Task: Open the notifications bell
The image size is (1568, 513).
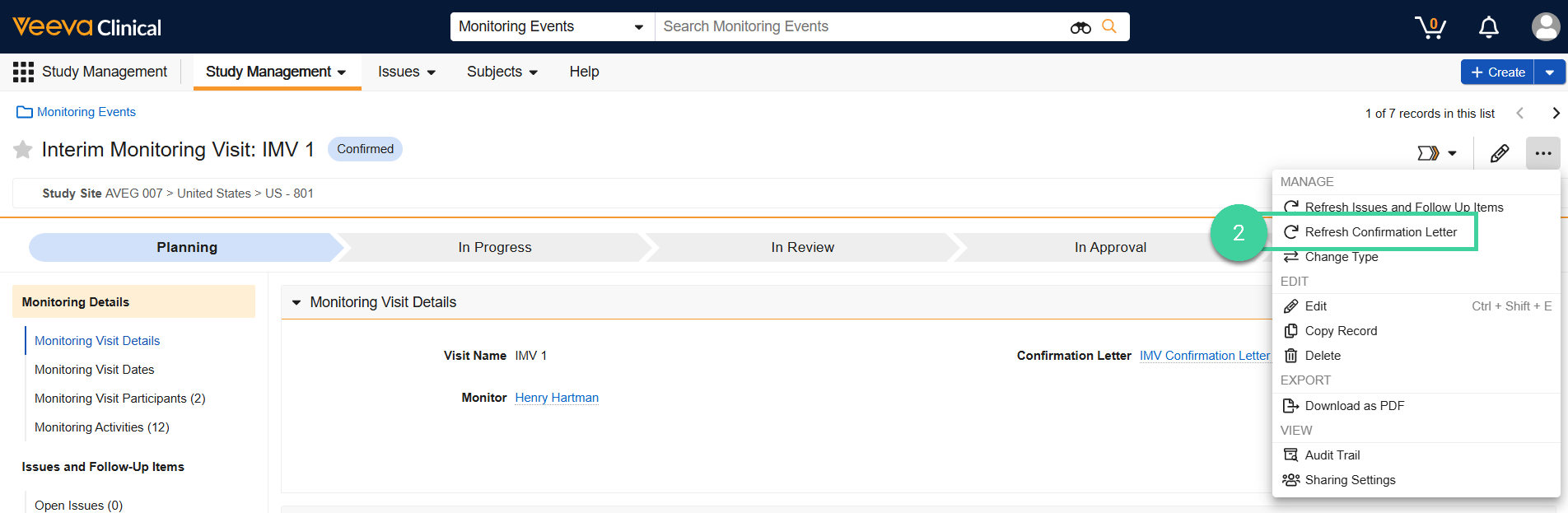Action: [x=1488, y=27]
